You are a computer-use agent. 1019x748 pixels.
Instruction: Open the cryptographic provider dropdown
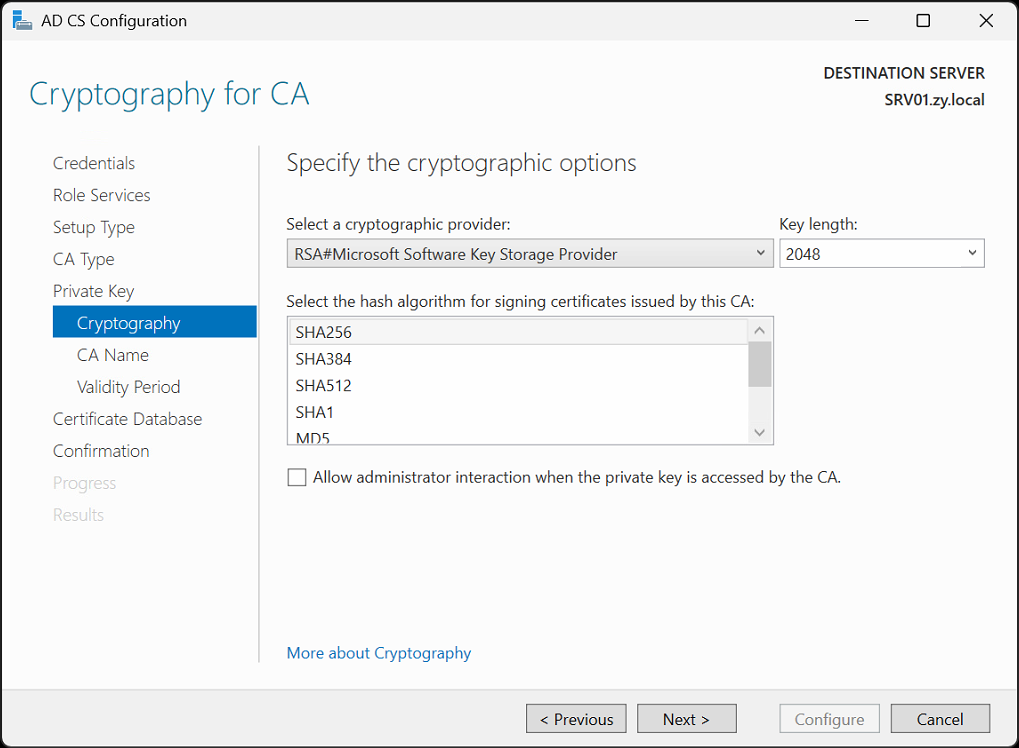530,253
